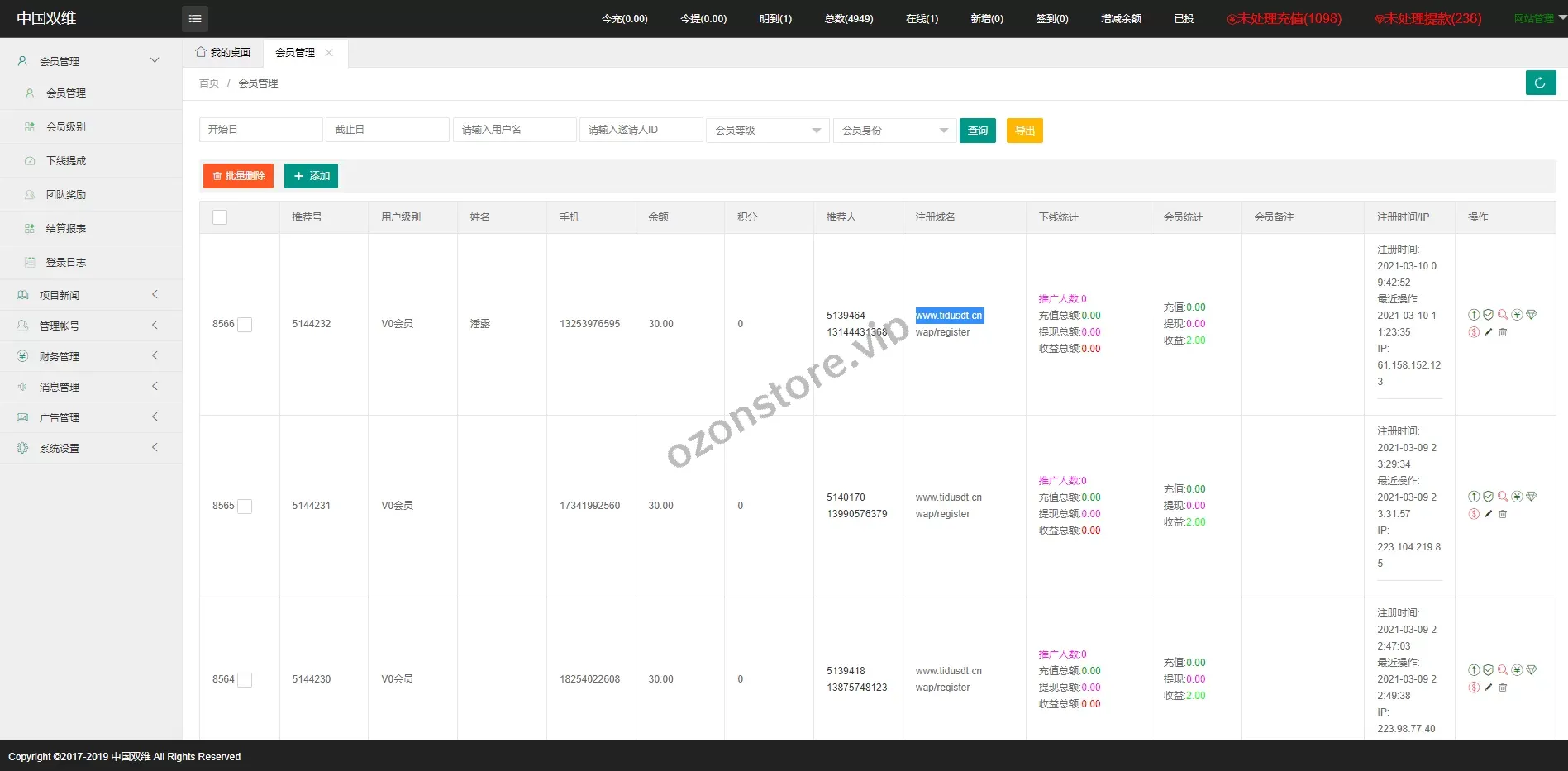This screenshot has height=771, width=1568.
Task: Click the up-arrow circle icon for member 8564
Action: (x=1474, y=670)
